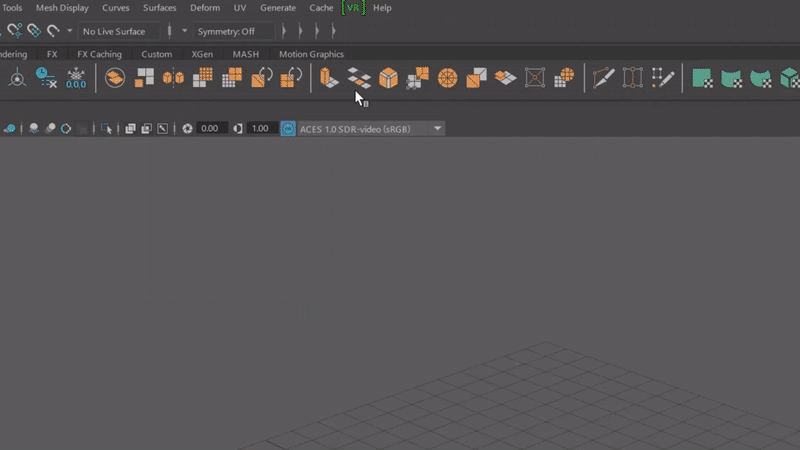Image resolution: width=800 pixels, height=450 pixels.
Task: Toggle the second magnet snap icon
Action: point(34,31)
